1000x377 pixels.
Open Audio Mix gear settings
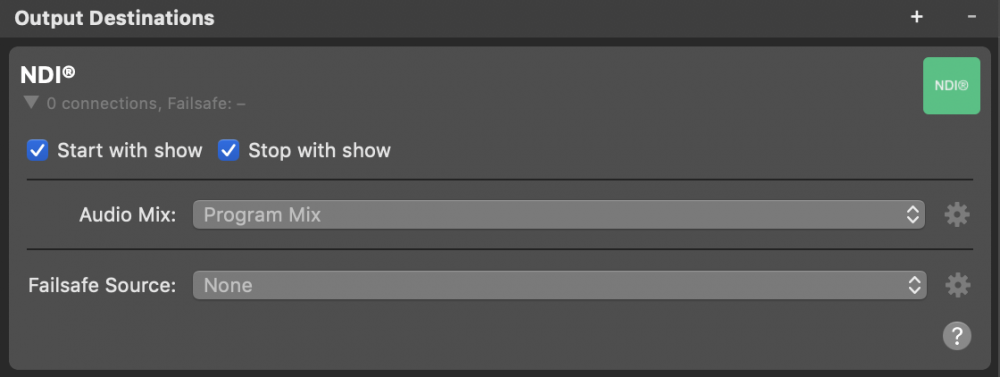coord(957,215)
